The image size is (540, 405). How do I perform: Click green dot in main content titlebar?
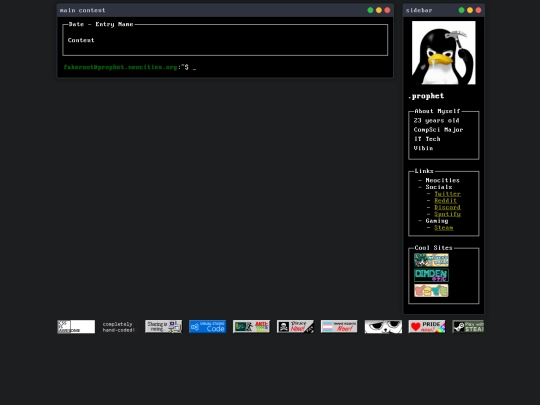(x=370, y=10)
